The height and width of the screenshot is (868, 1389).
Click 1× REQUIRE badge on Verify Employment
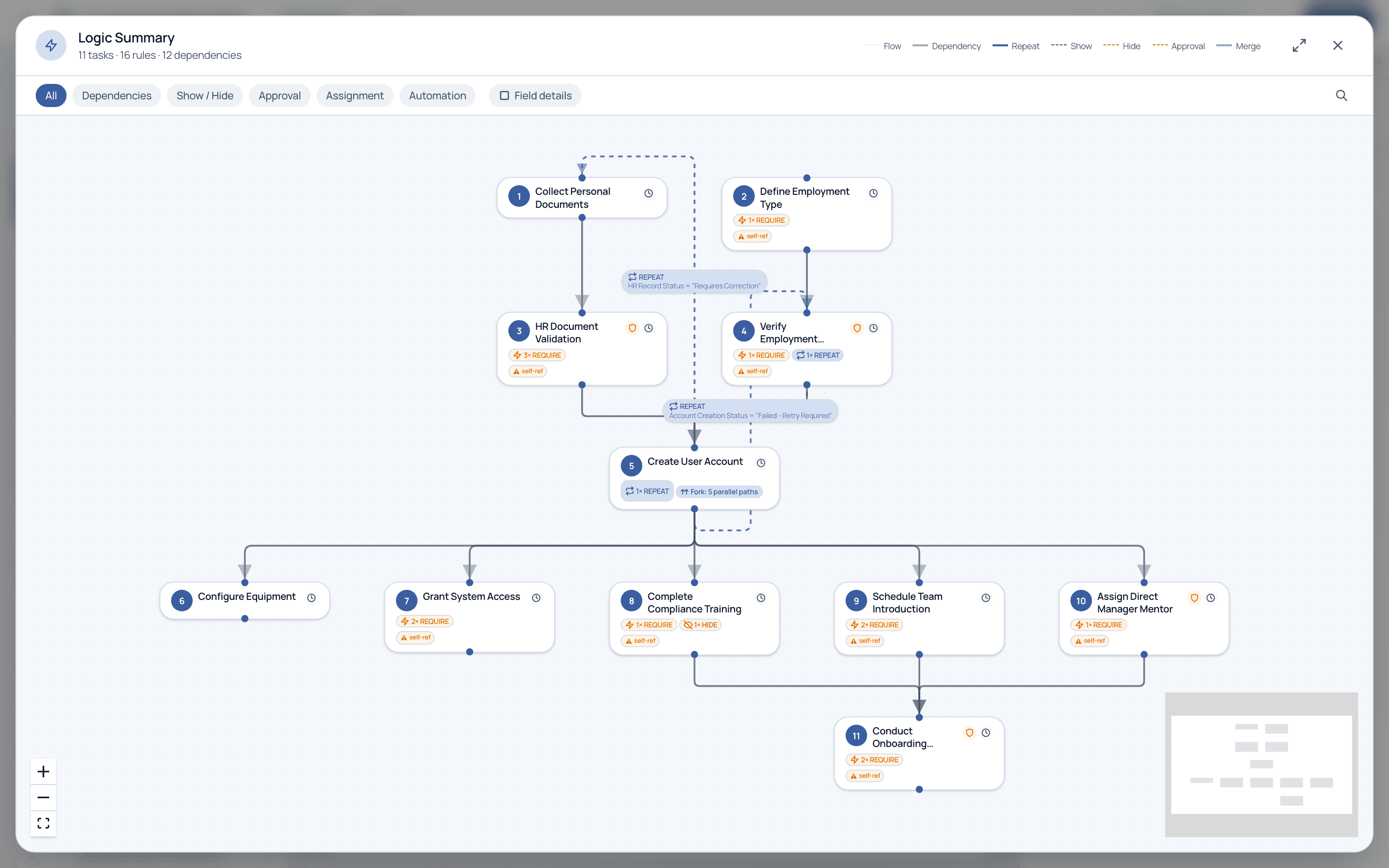tap(761, 355)
